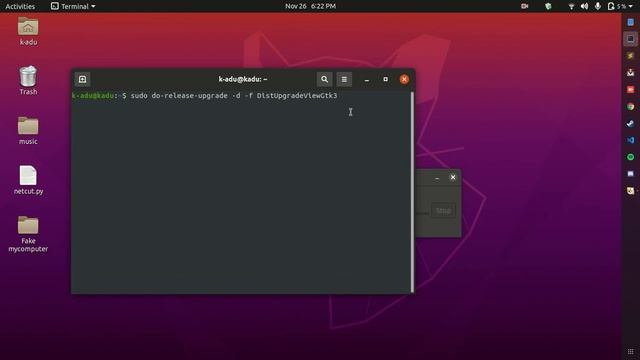Select the Terminal icon in the dock
The image size is (640, 360).
click(x=631, y=39)
